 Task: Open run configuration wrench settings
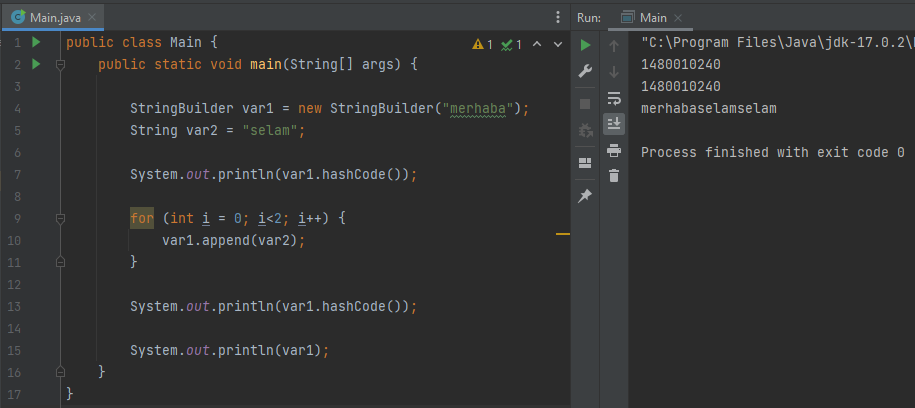(x=586, y=72)
